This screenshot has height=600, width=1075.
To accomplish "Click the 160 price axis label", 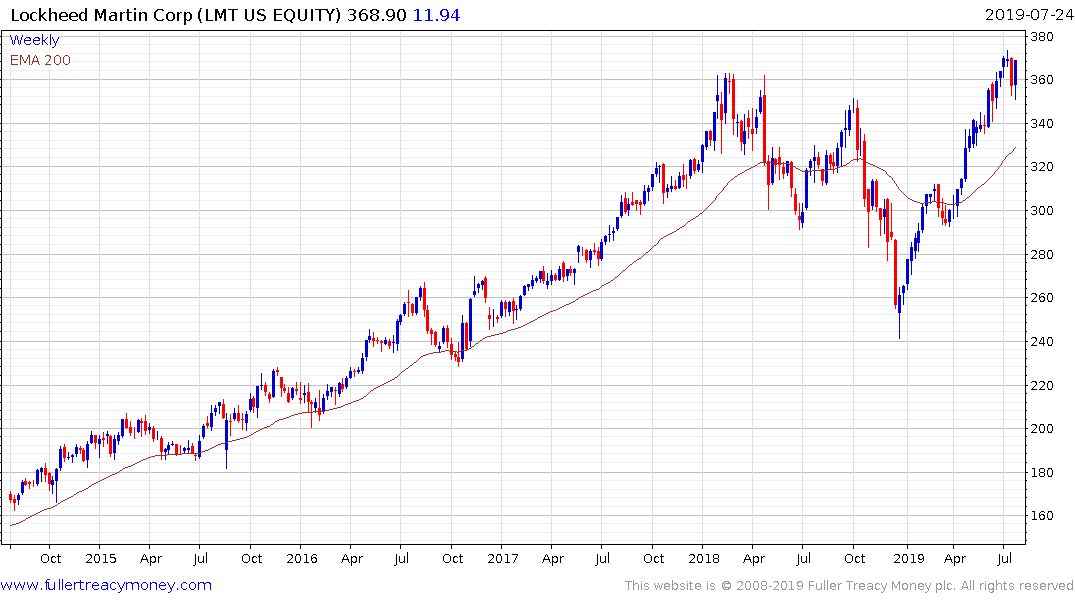I will (1042, 516).
